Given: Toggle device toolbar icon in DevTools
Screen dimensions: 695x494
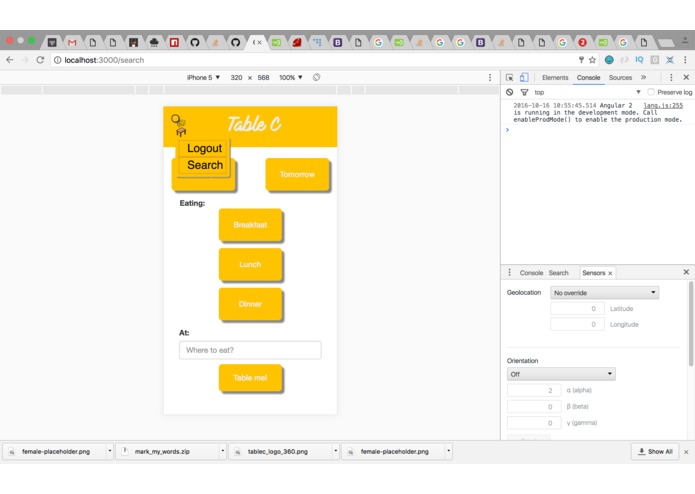Looking at the screenshot, I should tap(524, 78).
